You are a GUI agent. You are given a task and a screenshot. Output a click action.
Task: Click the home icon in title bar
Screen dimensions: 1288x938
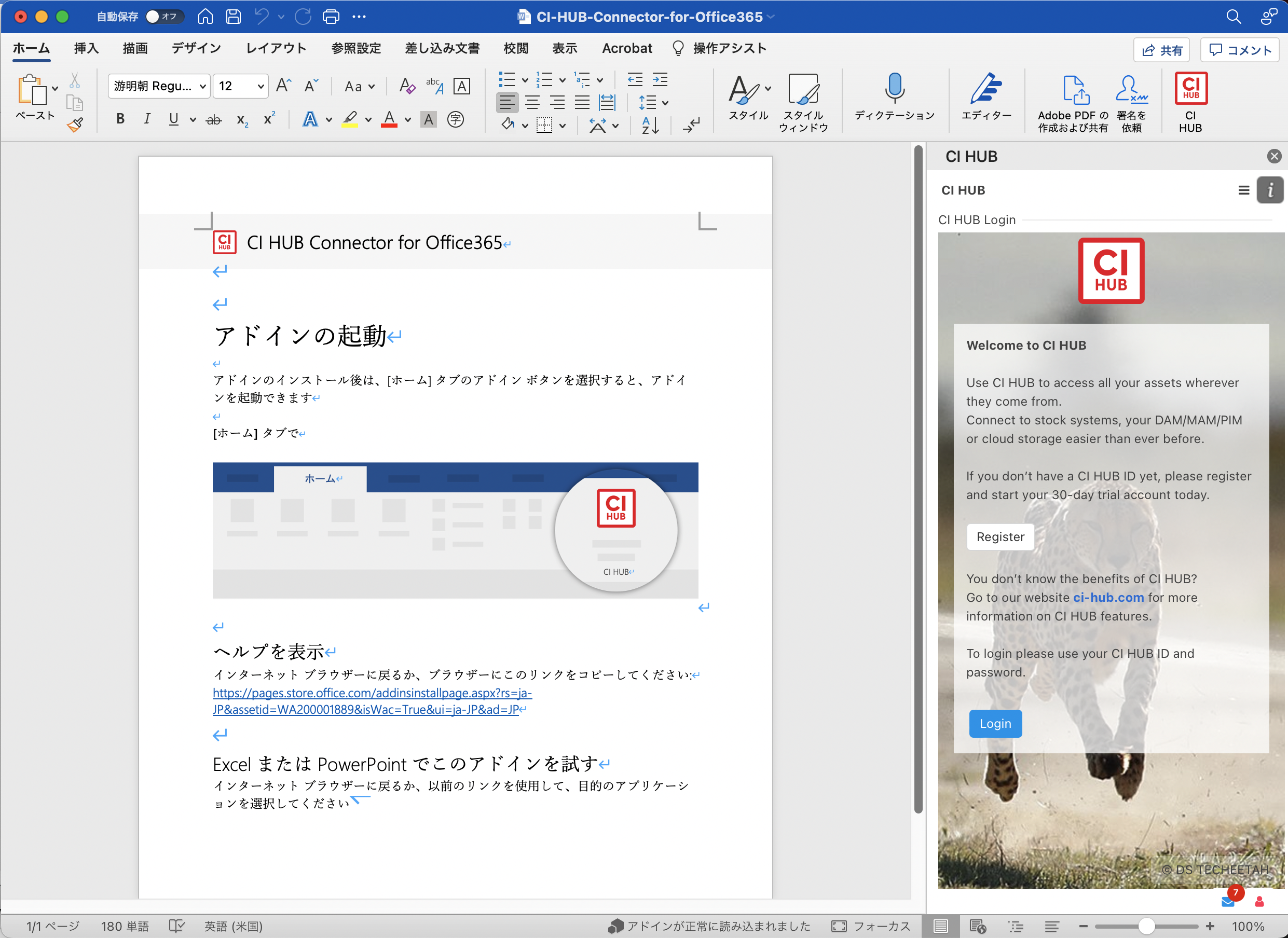[205, 17]
